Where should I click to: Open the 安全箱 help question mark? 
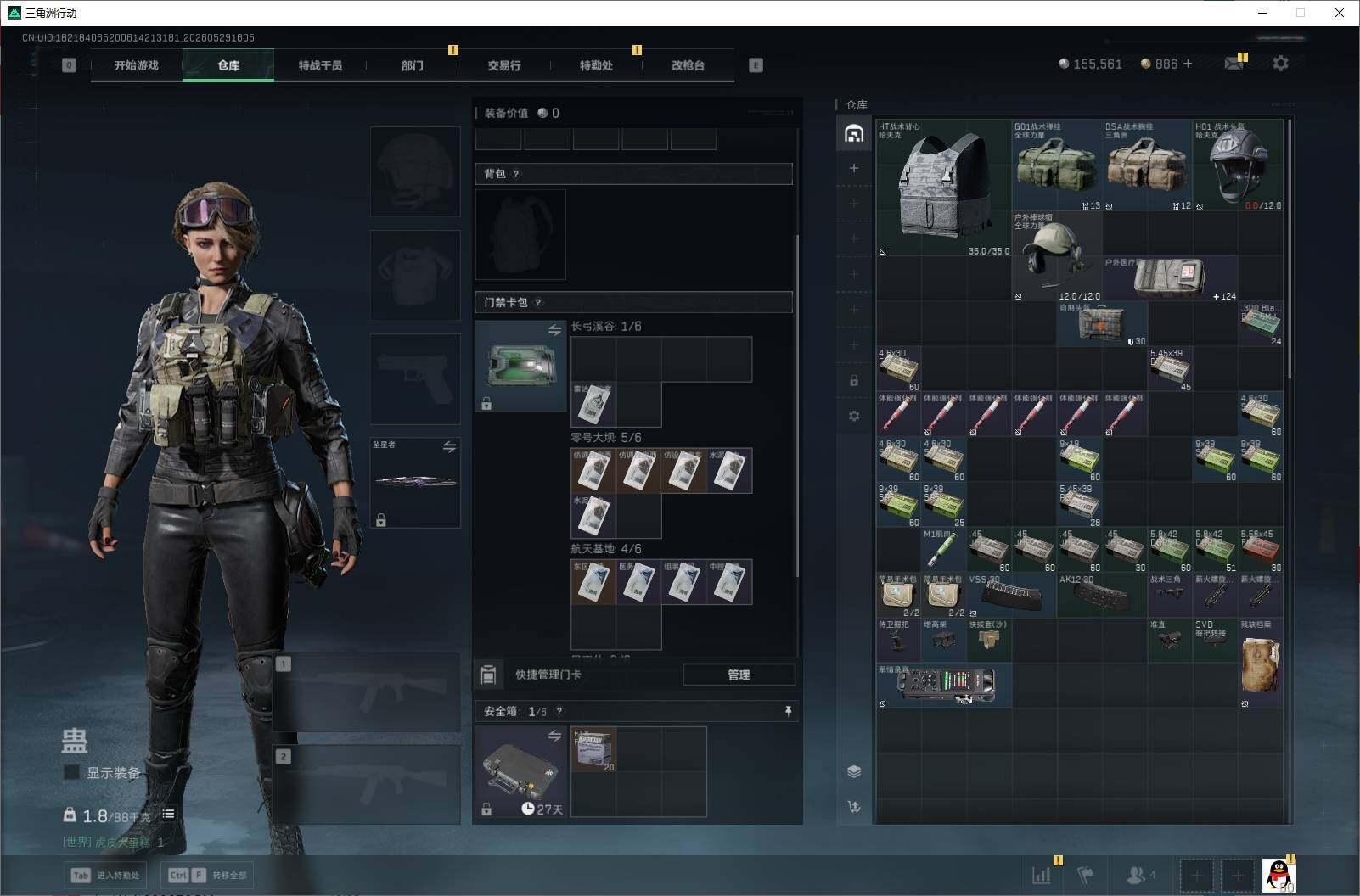[559, 711]
